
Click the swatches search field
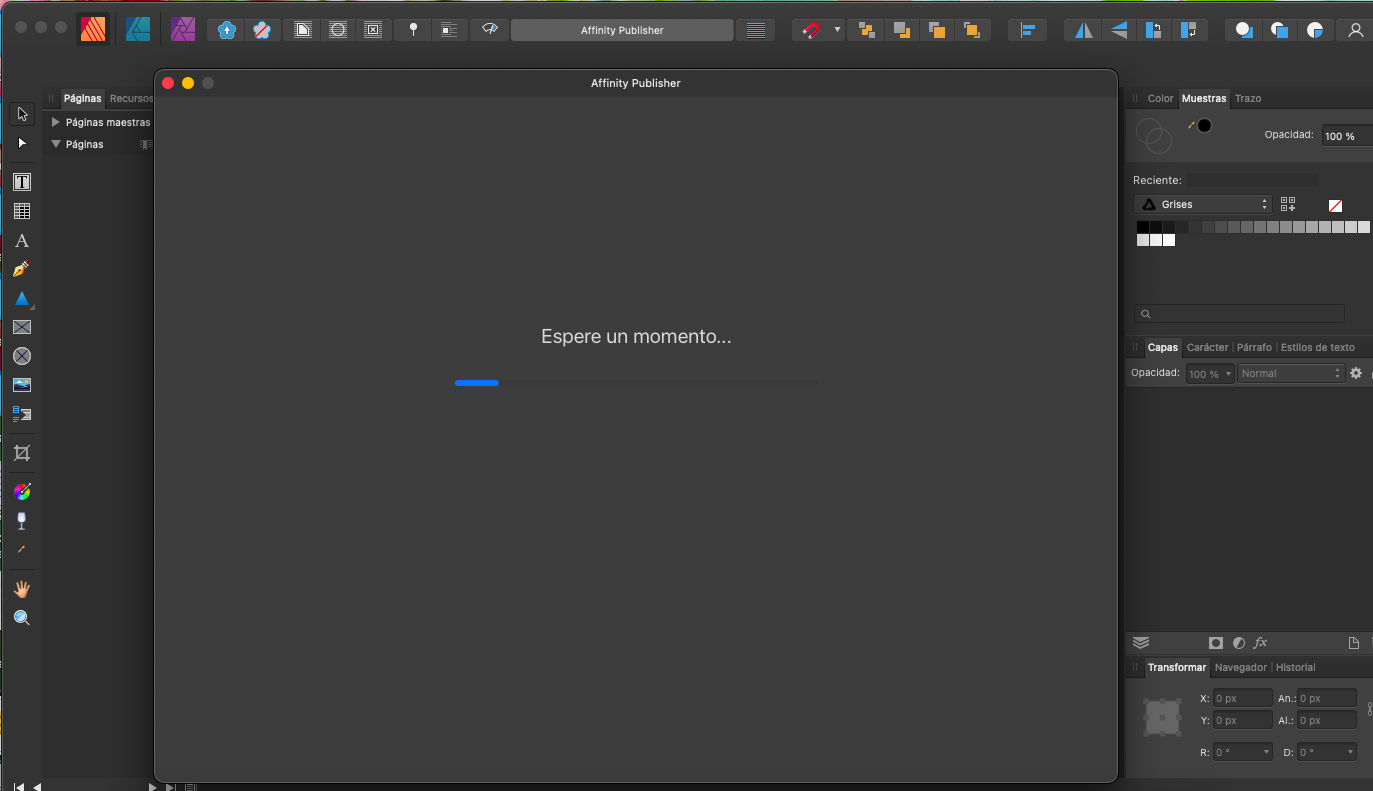[x=1240, y=313]
